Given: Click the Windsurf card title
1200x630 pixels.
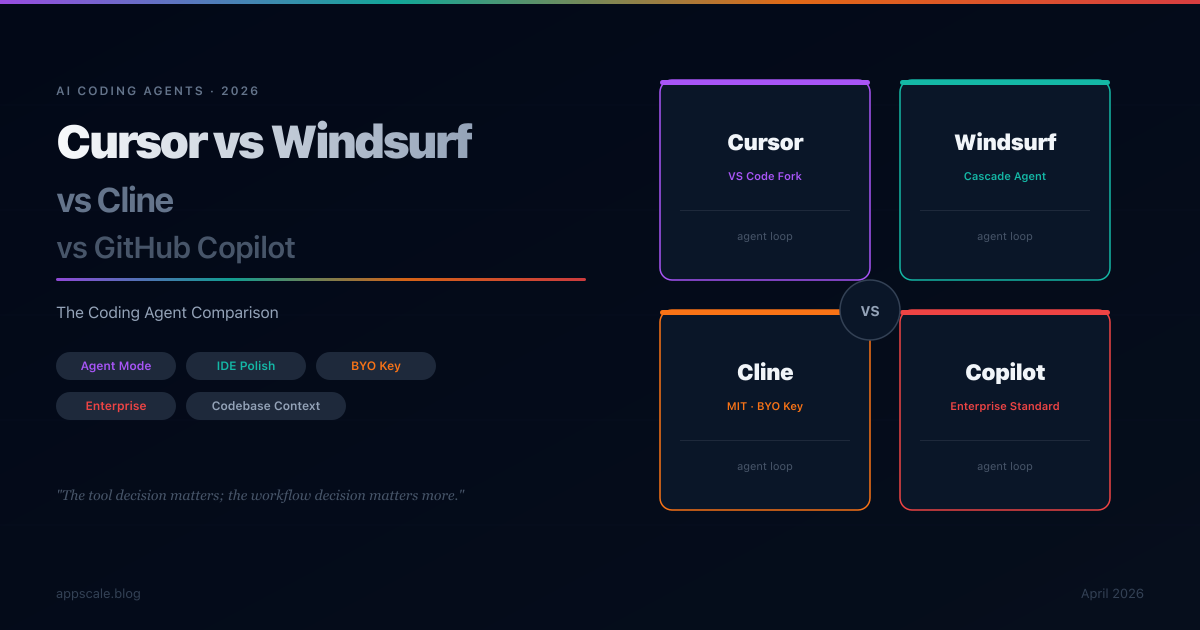Looking at the screenshot, I should 1005,143.
